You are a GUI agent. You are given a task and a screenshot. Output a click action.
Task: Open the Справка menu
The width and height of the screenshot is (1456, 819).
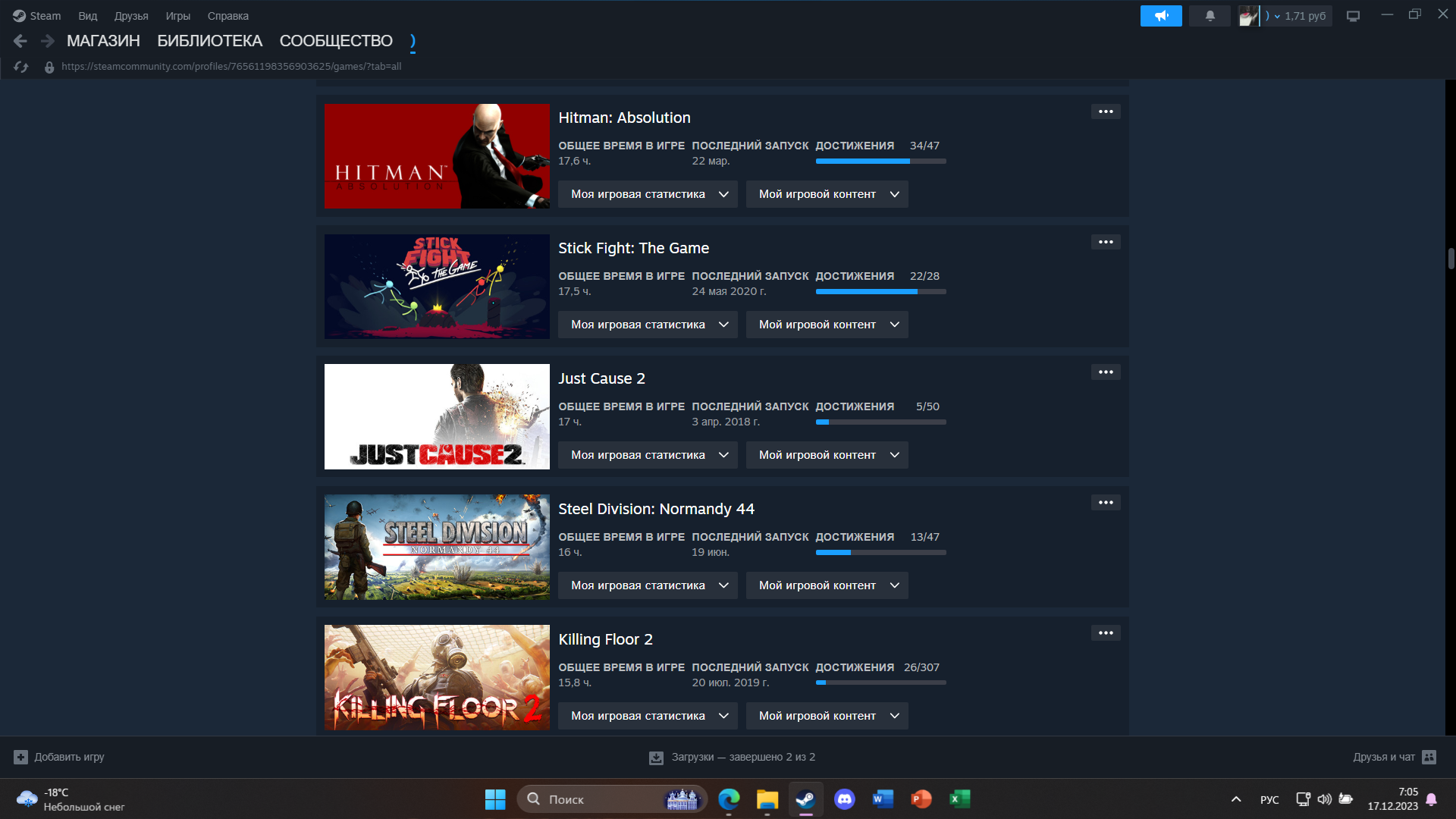[x=228, y=16]
